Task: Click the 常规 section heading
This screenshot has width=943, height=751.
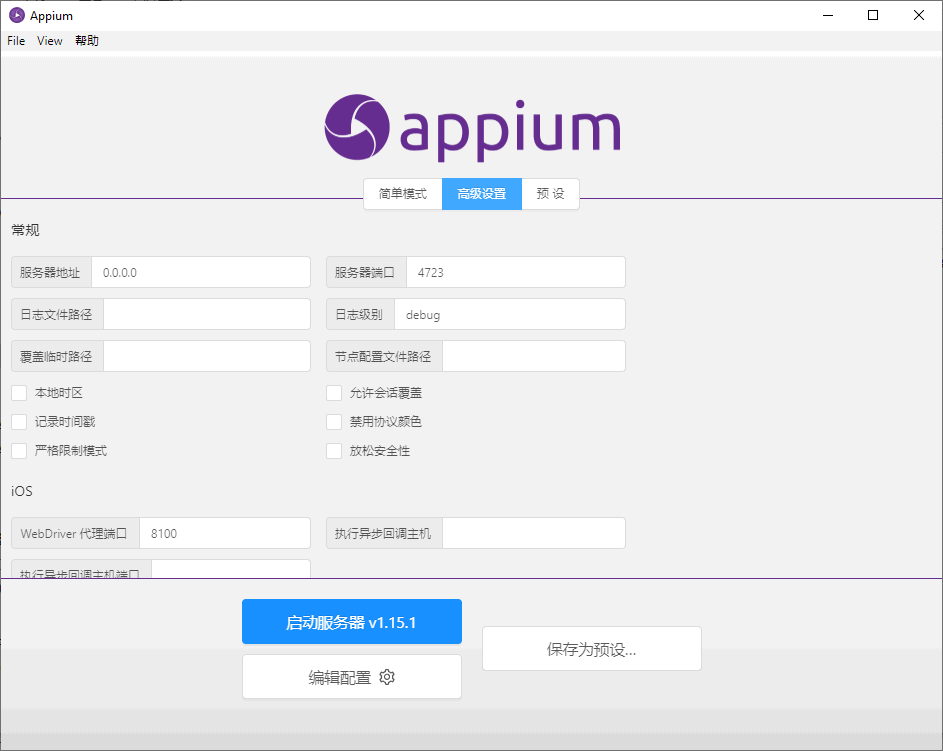Action: pos(25,230)
